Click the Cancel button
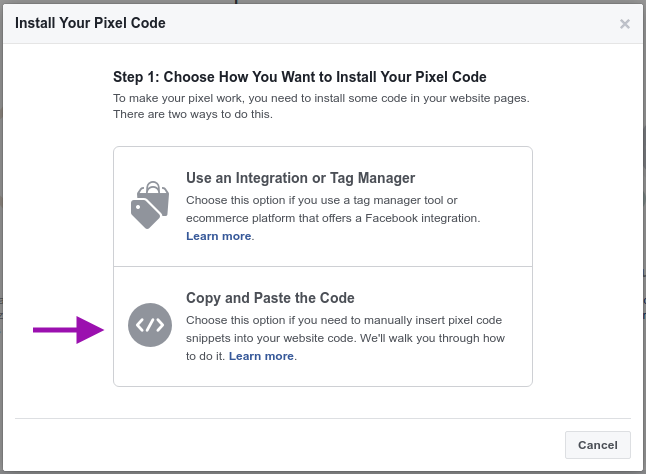The height and width of the screenshot is (474, 646). (x=597, y=445)
